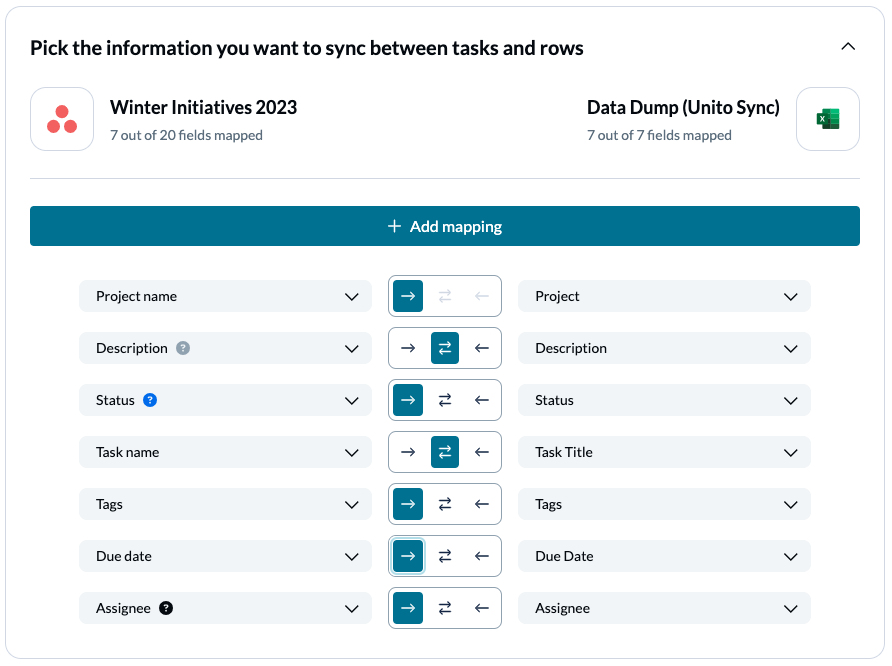Click the help icon next to Assignee

click(166, 608)
